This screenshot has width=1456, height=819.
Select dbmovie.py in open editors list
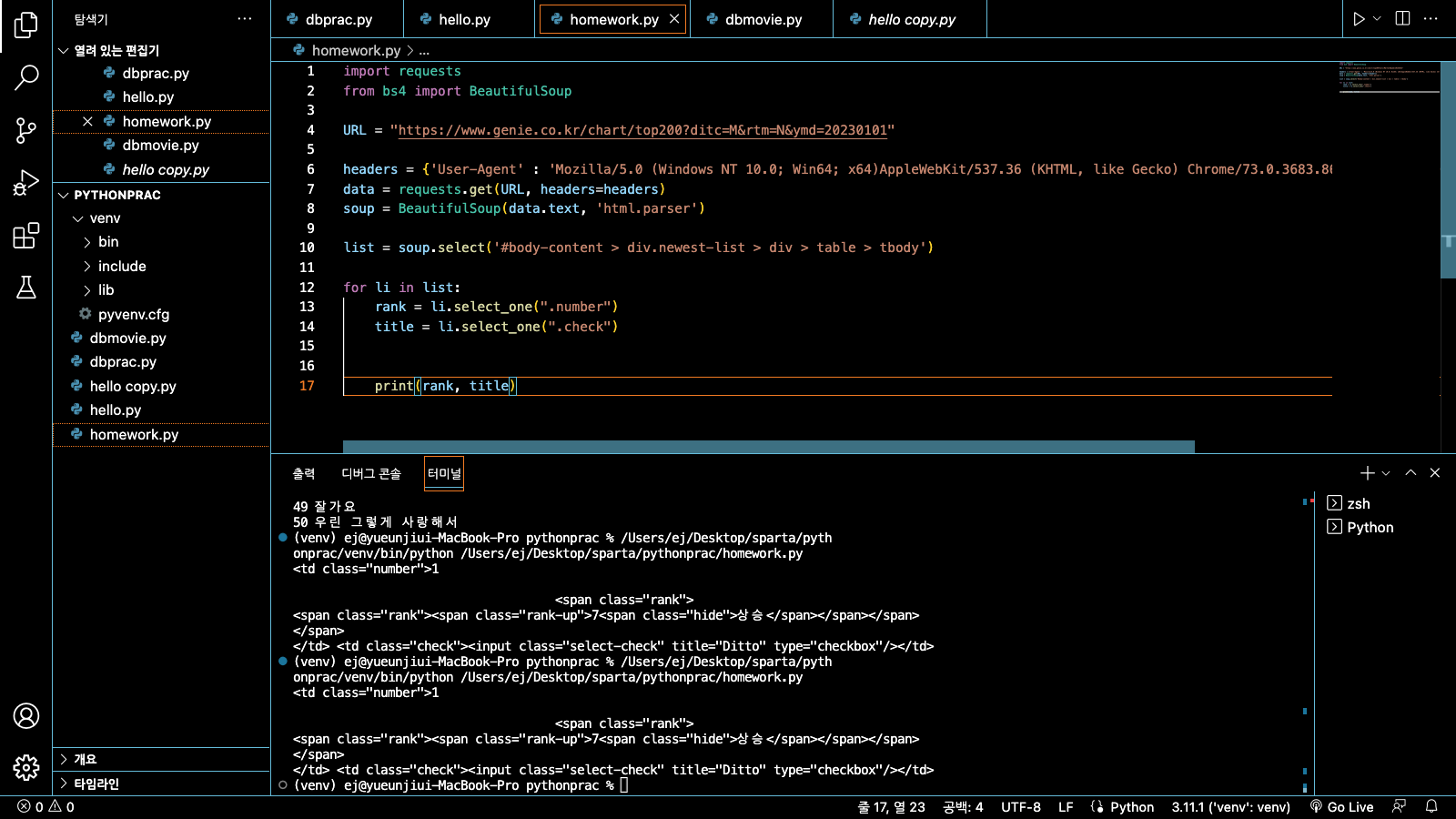(161, 146)
